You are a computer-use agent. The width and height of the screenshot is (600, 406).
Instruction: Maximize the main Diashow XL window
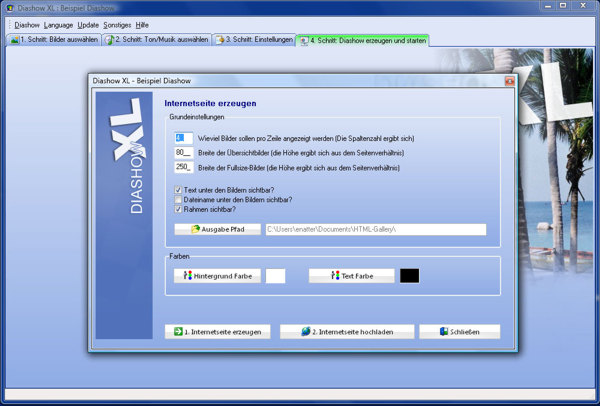pos(563,5)
